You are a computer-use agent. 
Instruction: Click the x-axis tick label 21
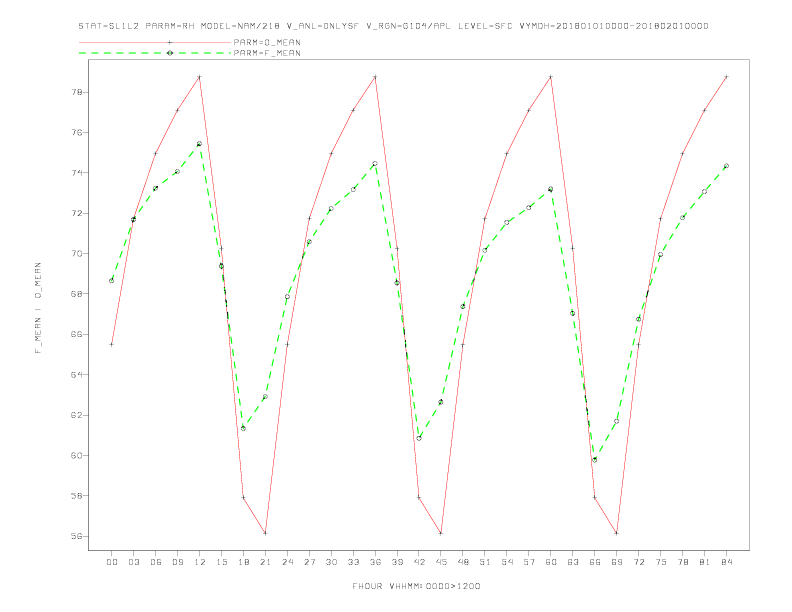tap(265, 562)
